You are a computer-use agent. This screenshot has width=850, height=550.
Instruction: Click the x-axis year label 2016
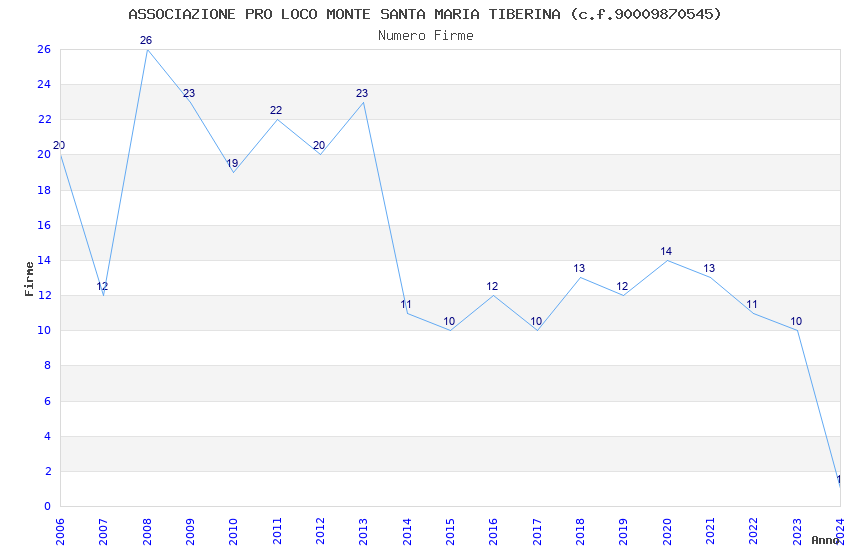pyautogui.click(x=493, y=532)
